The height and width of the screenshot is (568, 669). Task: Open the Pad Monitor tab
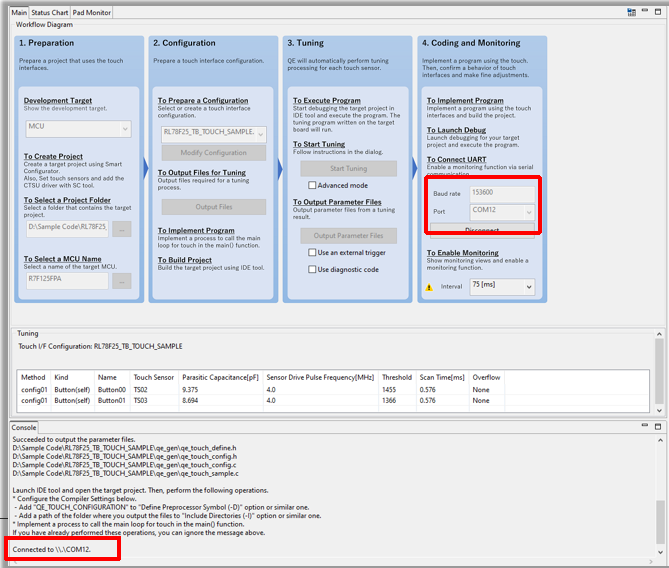coord(92,13)
